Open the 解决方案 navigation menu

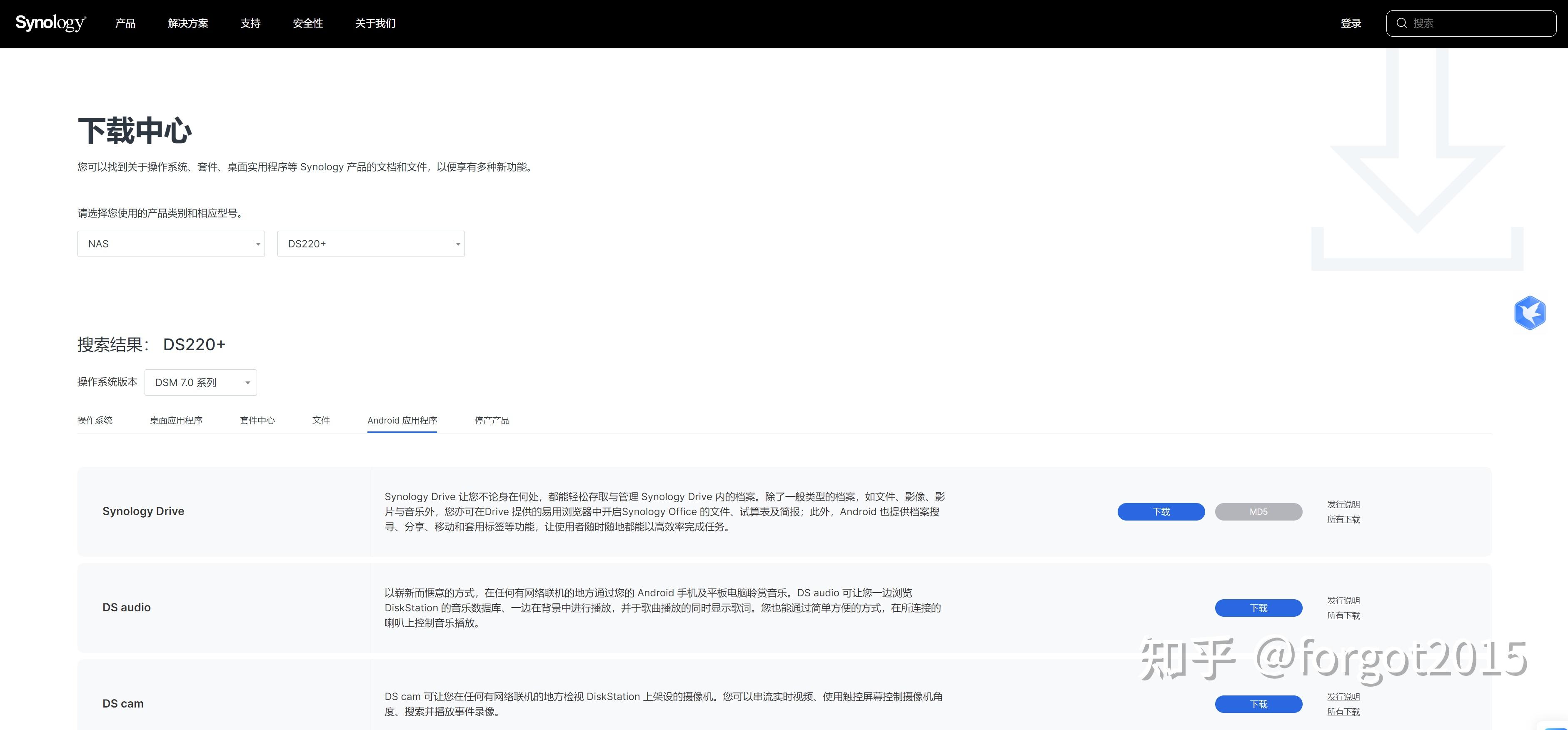point(188,23)
